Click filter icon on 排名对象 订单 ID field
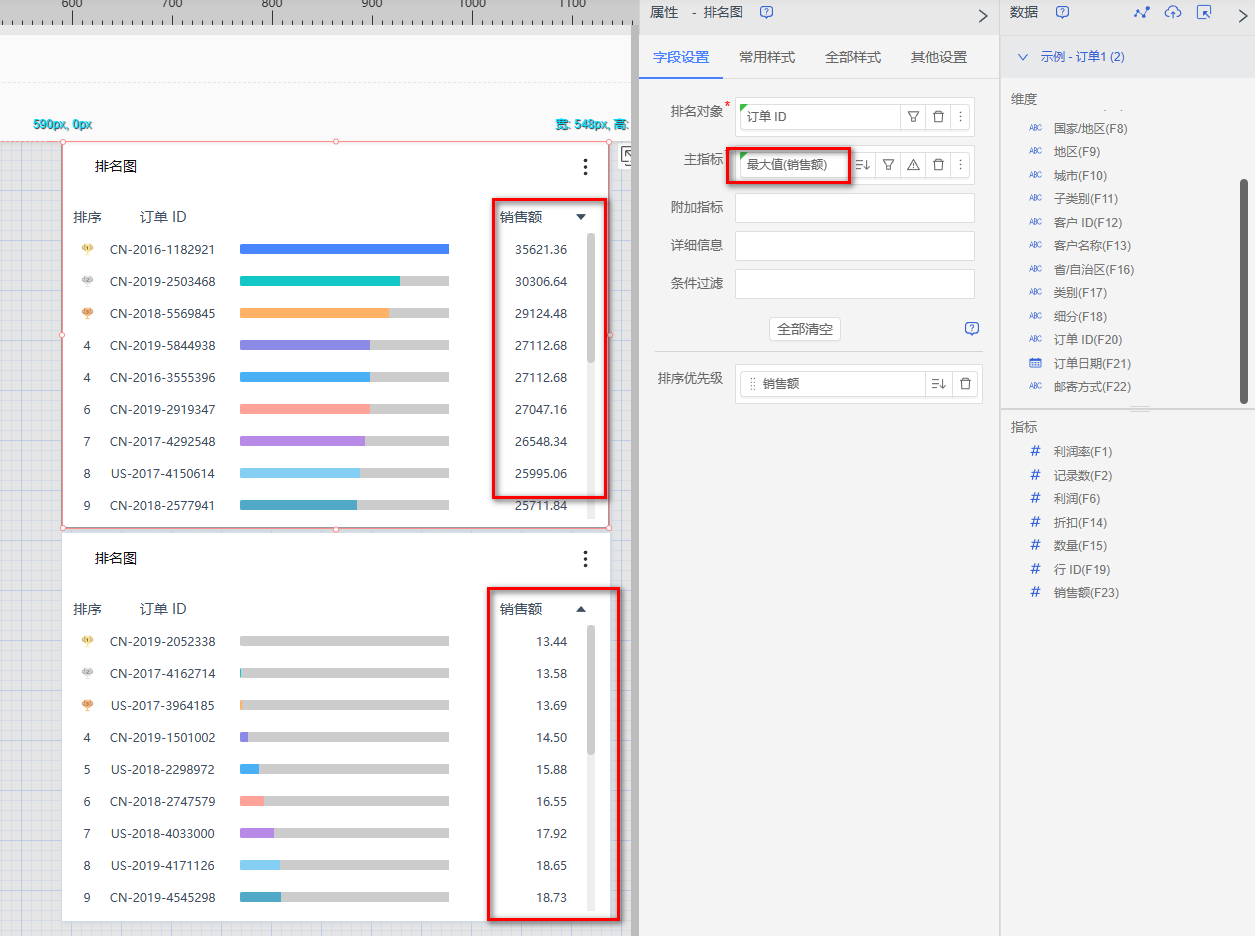This screenshot has height=936, width=1255. click(913, 117)
